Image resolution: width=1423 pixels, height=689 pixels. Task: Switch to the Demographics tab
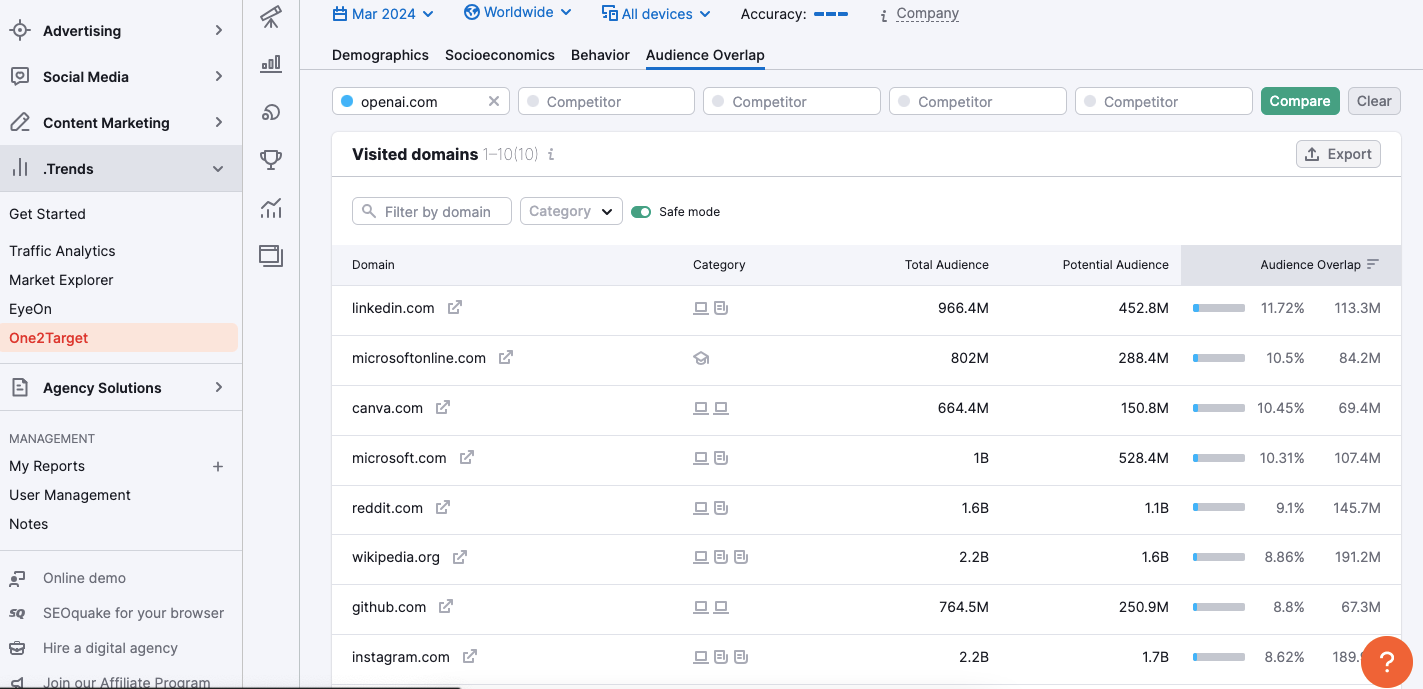[x=380, y=55]
